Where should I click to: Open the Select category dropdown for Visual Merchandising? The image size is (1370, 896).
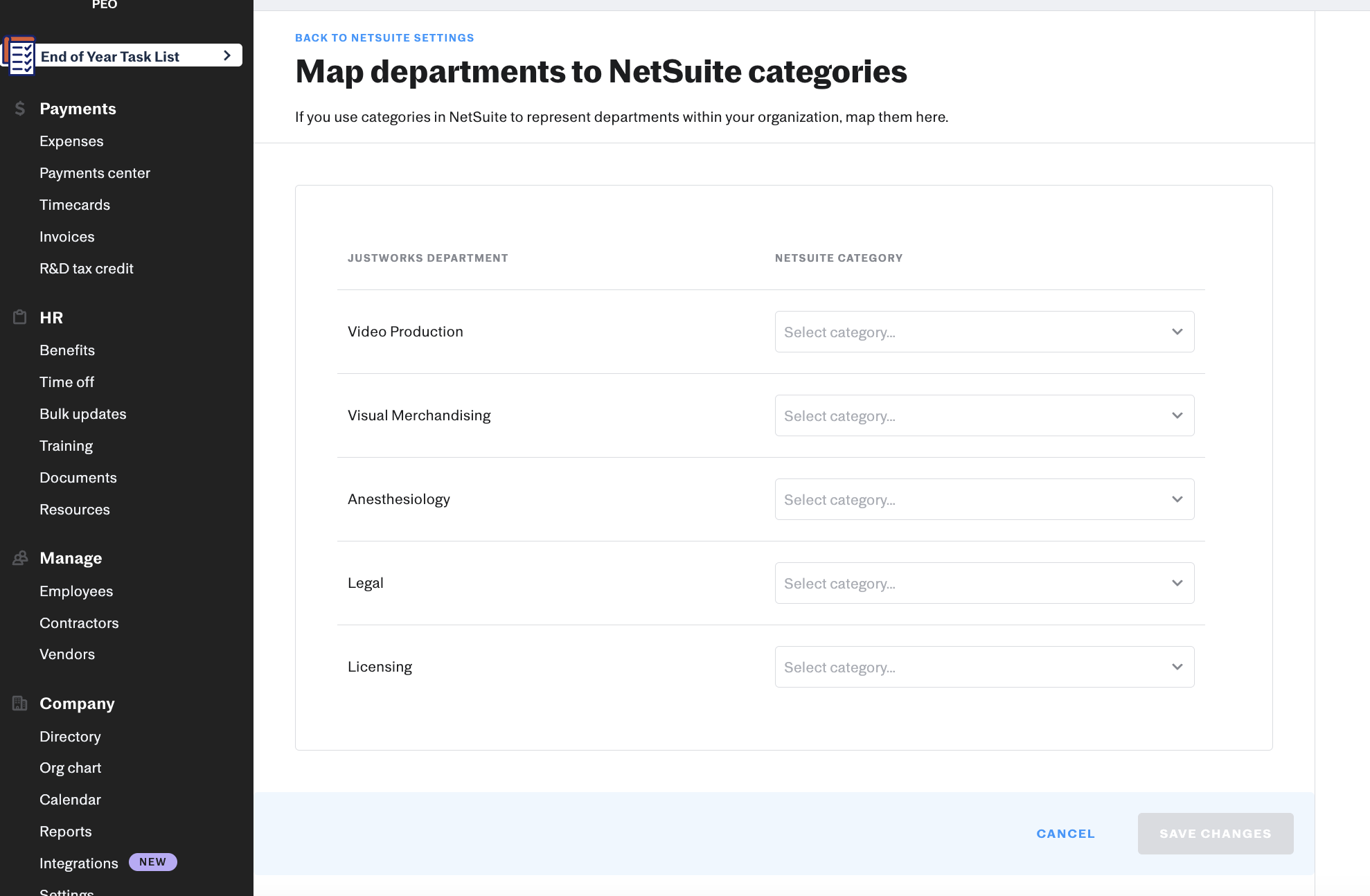coord(984,415)
